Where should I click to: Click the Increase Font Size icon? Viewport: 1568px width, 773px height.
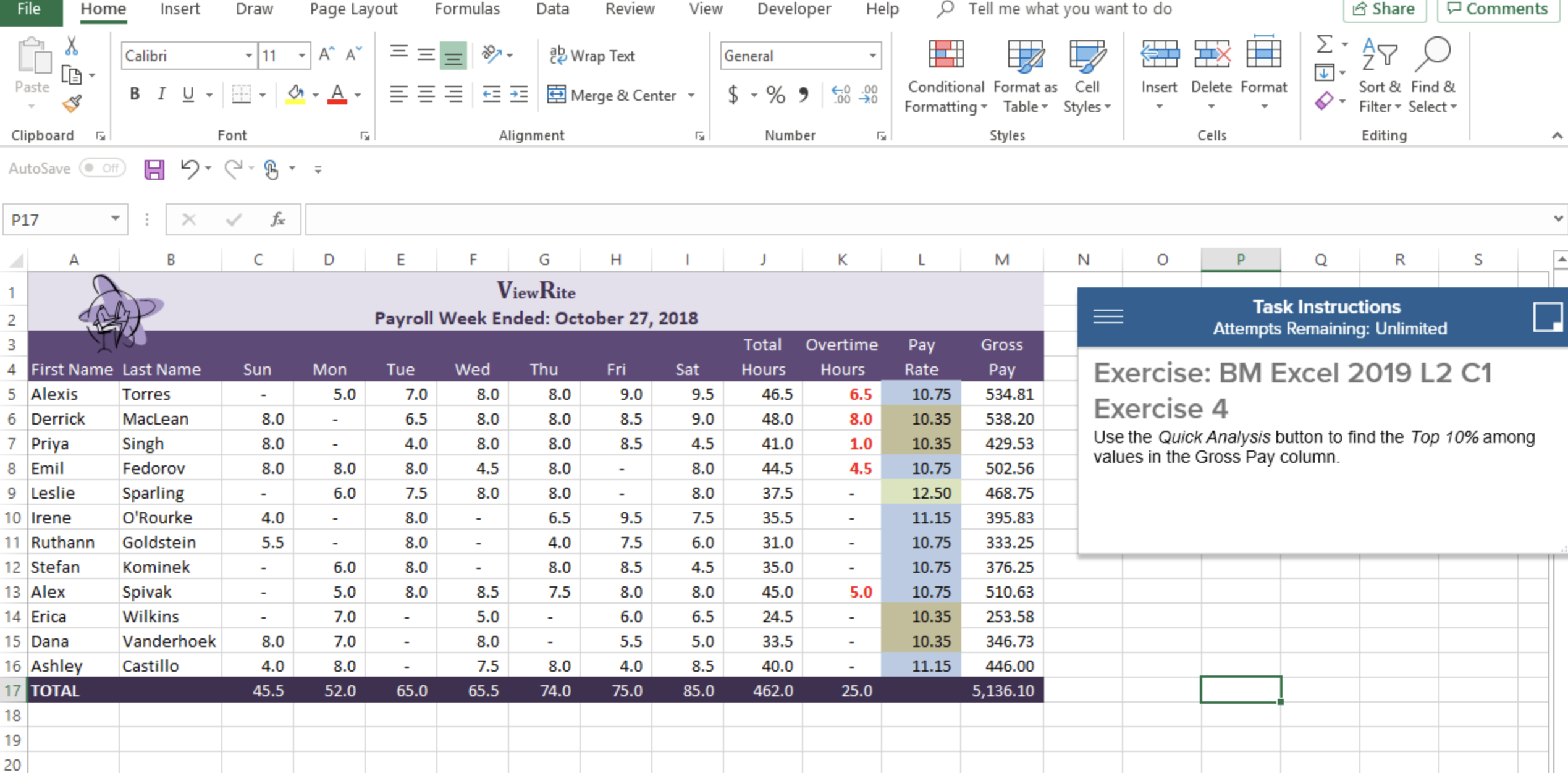326,55
